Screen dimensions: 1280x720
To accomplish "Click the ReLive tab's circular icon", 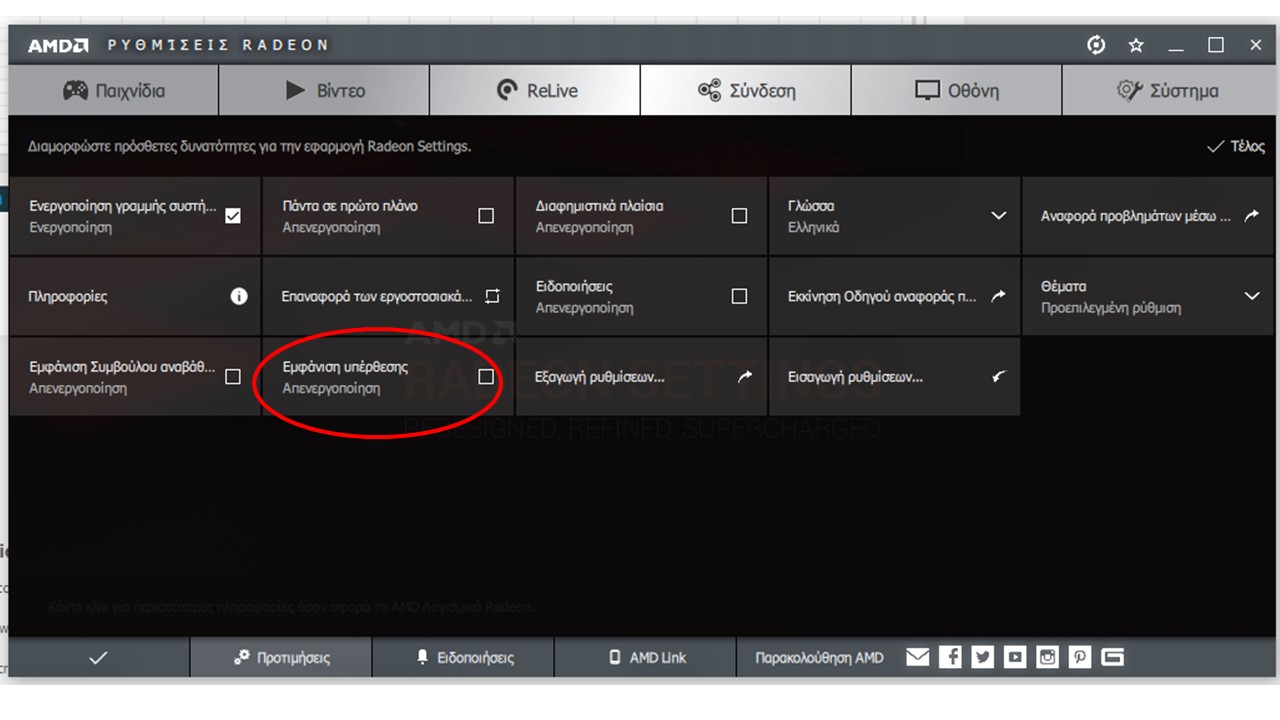I will coord(507,91).
